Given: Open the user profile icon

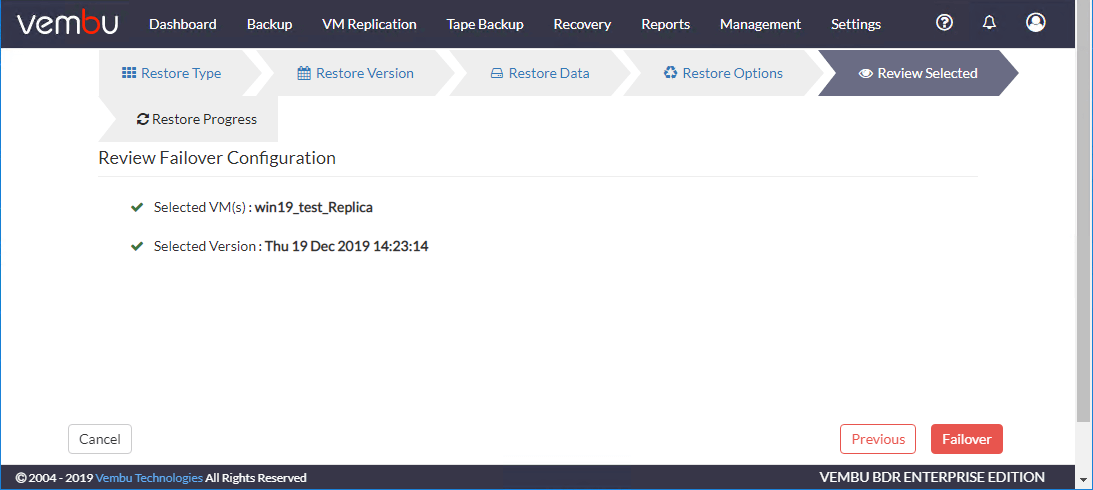Looking at the screenshot, I should [x=1036, y=22].
